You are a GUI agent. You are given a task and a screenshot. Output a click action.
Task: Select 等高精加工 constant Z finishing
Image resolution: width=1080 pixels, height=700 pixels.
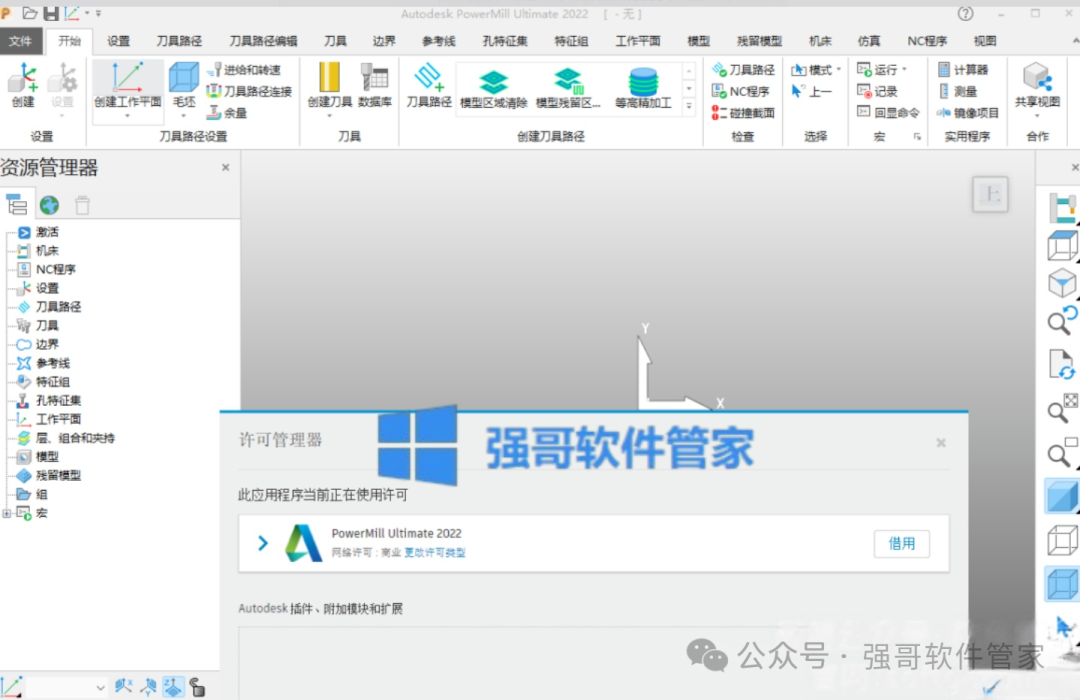pos(643,88)
